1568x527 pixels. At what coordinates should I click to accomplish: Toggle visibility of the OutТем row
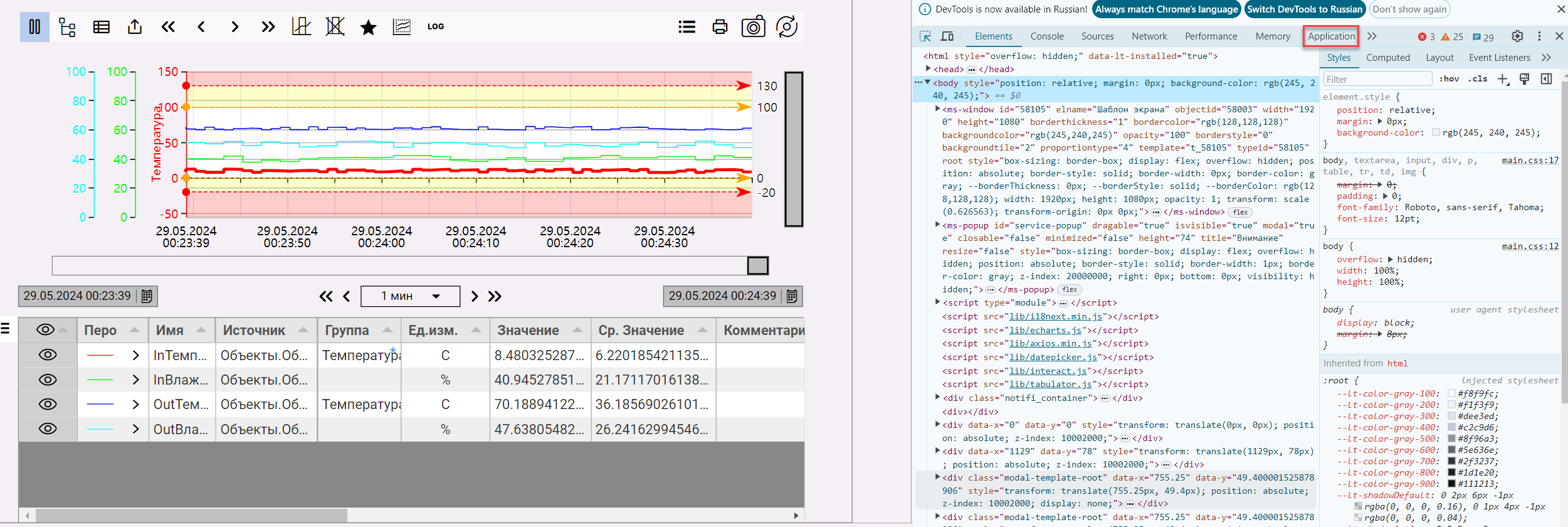click(48, 405)
